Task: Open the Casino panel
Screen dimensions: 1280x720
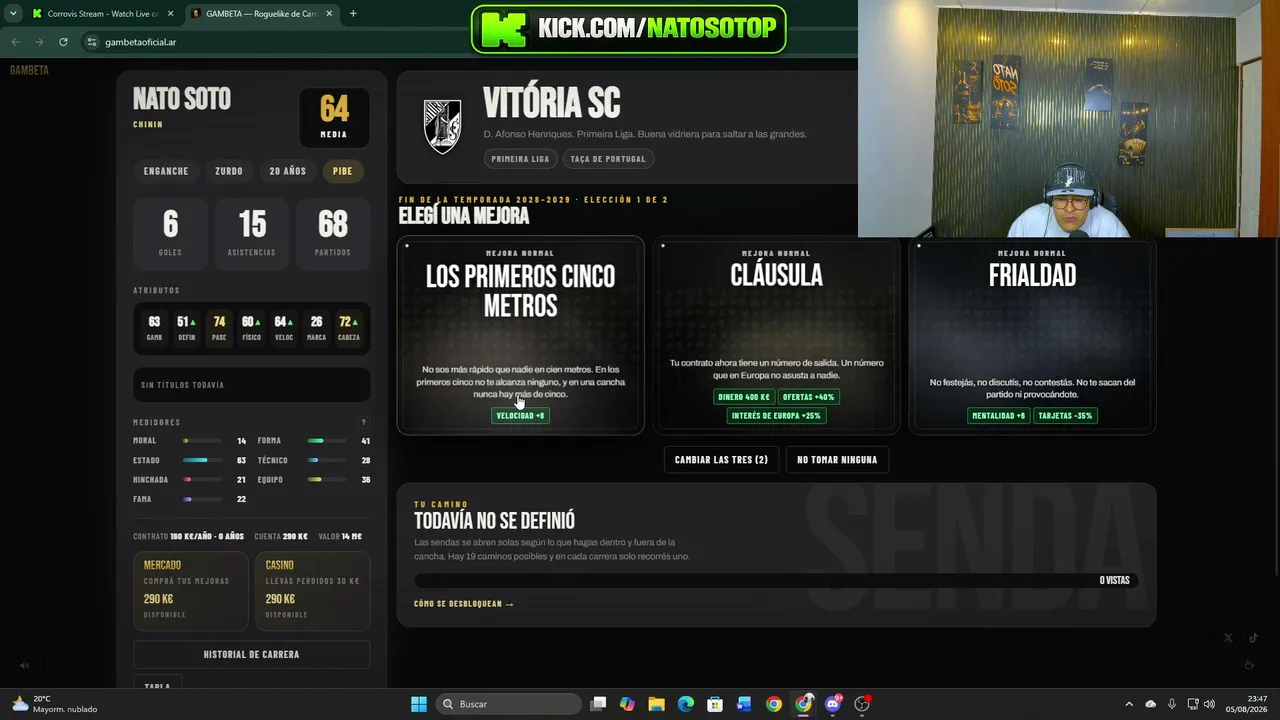Action: point(312,591)
